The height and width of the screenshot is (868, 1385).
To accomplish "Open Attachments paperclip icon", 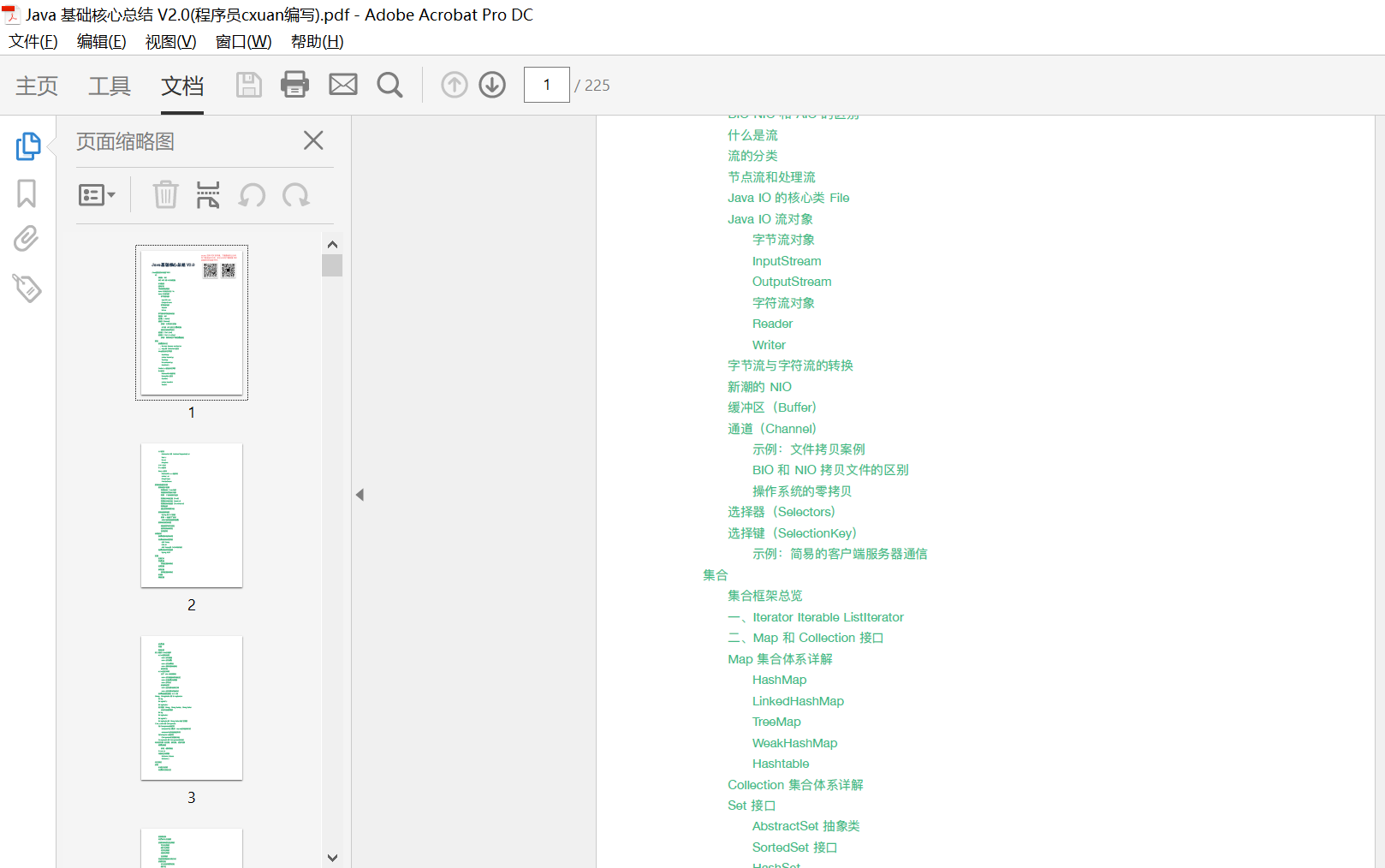I will [27, 239].
